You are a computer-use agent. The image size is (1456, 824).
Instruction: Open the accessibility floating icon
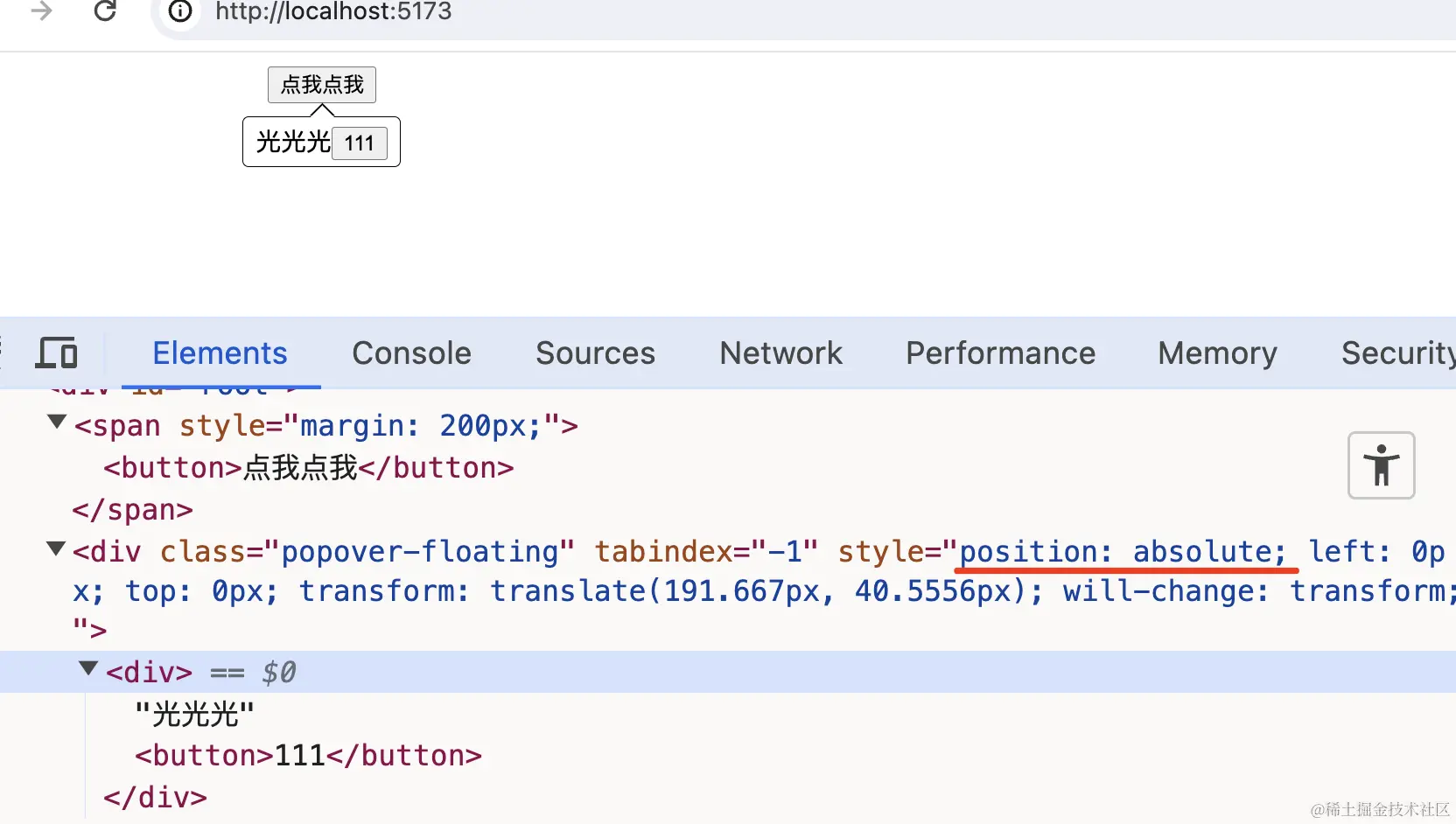point(1381,465)
